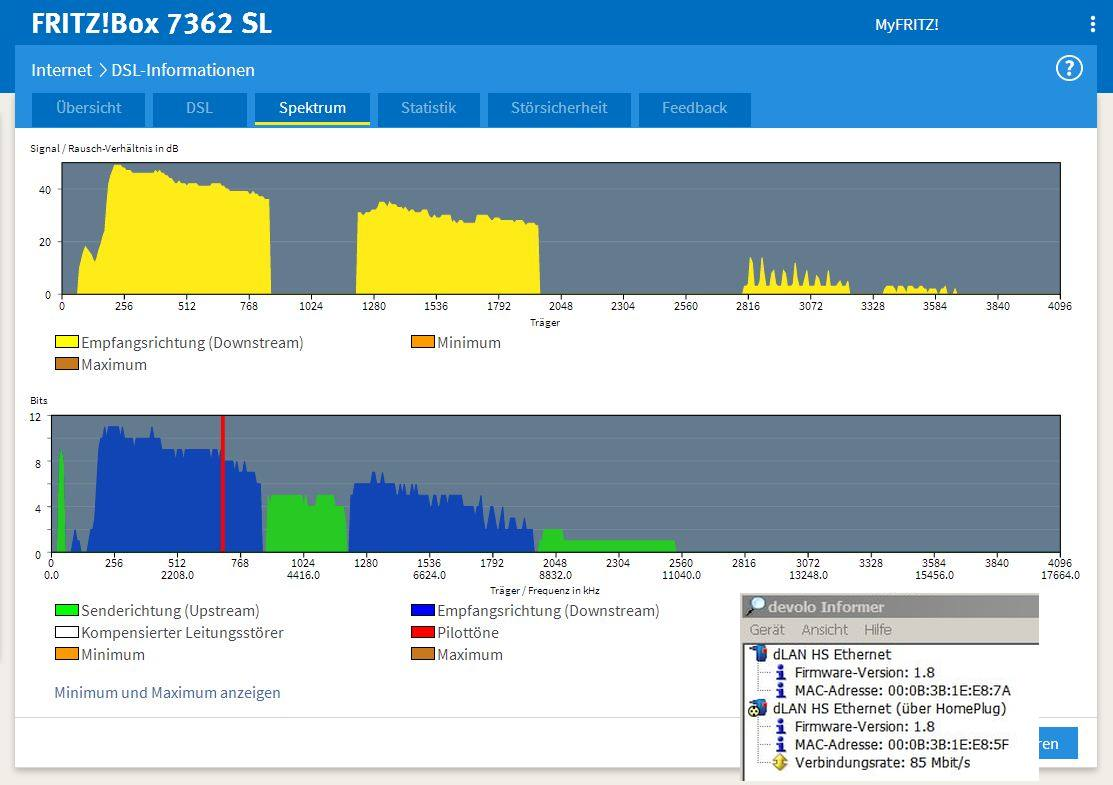
Task: Click info icon beside MAC-Adresse 00:0B:3B:1E:E8:7A
Action: pyautogui.click(x=781, y=690)
